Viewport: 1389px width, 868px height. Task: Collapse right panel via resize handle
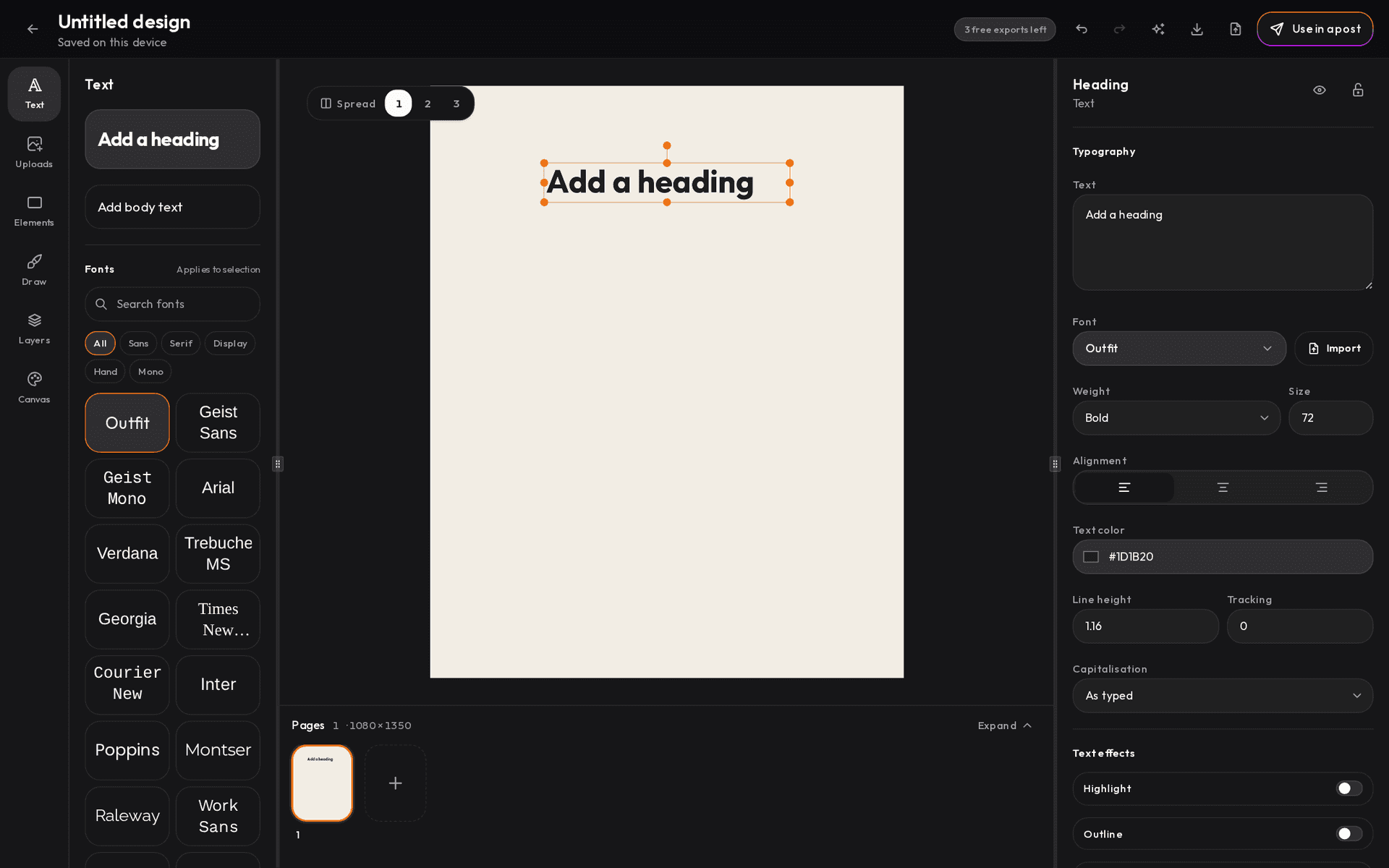(x=1055, y=464)
